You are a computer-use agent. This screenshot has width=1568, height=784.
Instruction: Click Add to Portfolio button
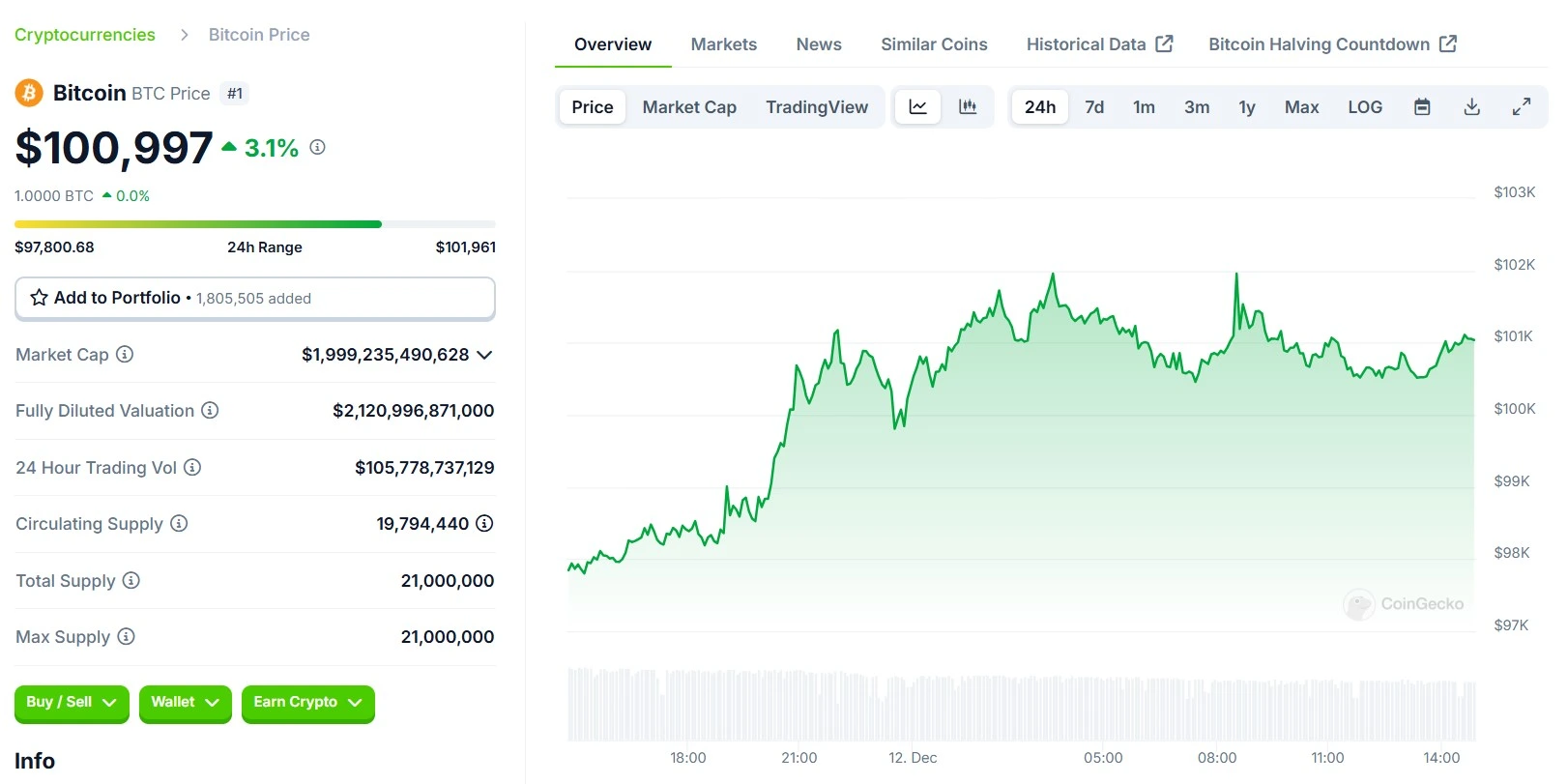[x=255, y=298]
